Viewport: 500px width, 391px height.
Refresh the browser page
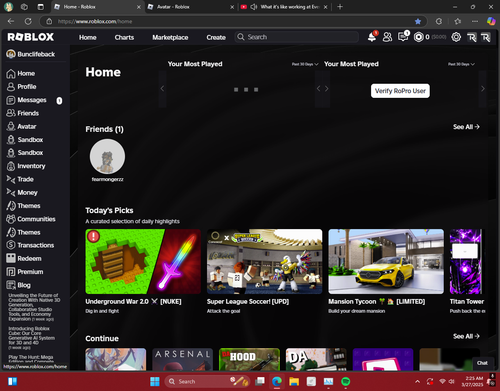coord(28,21)
